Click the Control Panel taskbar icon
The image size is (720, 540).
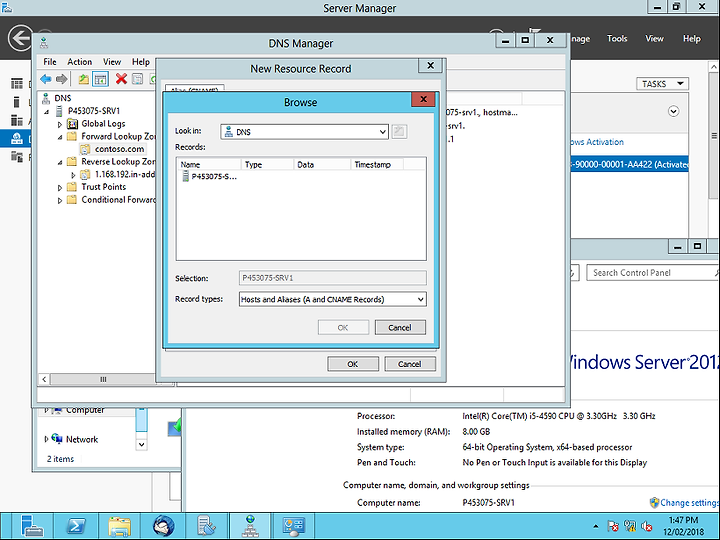pos(293,526)
